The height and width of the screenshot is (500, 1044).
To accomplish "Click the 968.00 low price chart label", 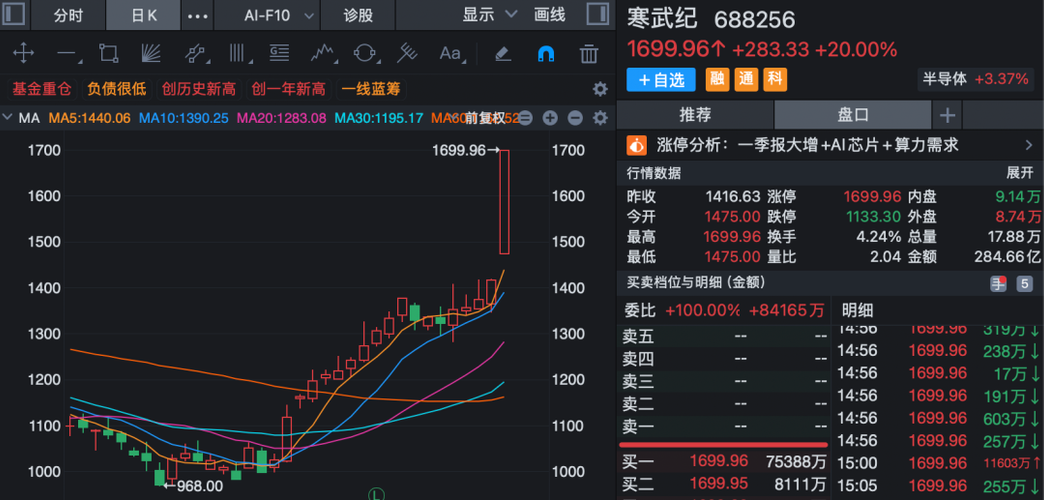I will click(x=202, y=486).
